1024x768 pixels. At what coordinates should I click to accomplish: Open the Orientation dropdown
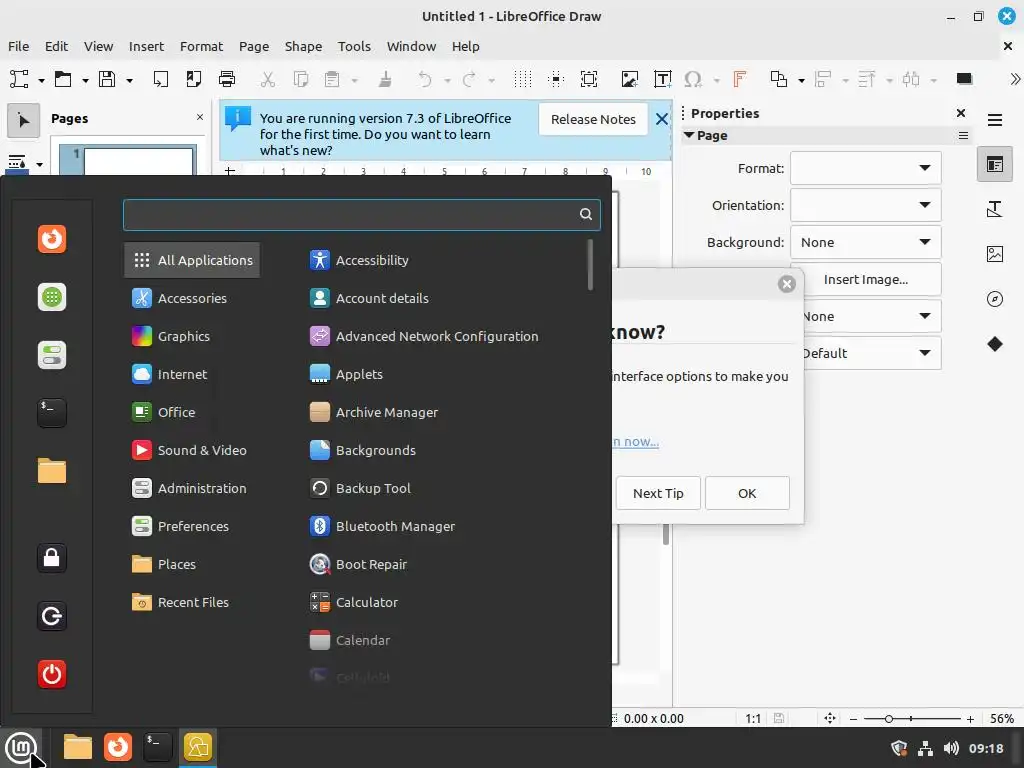coord(865,205)
